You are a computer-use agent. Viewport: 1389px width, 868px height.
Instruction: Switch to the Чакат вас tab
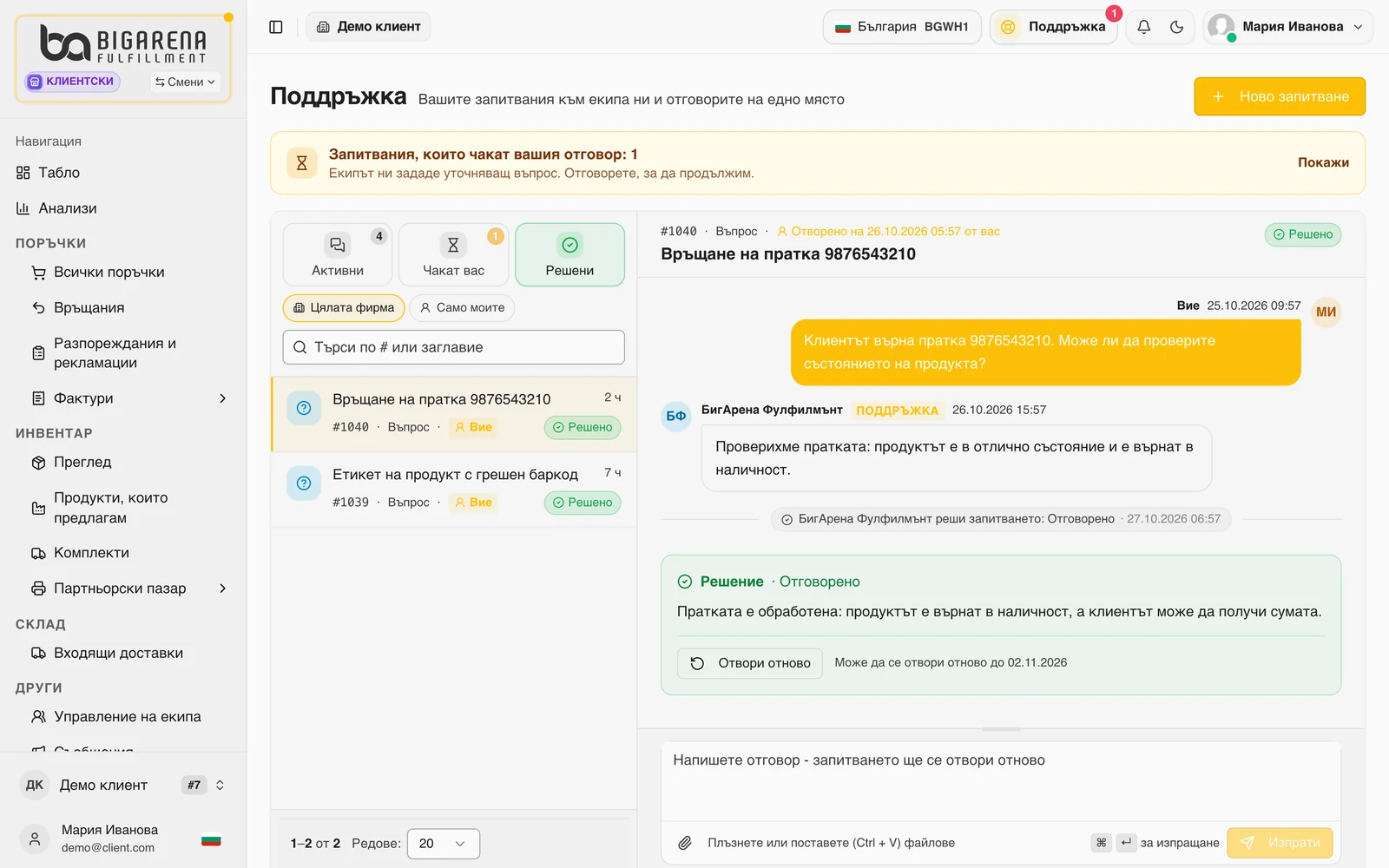coord(453,255)
